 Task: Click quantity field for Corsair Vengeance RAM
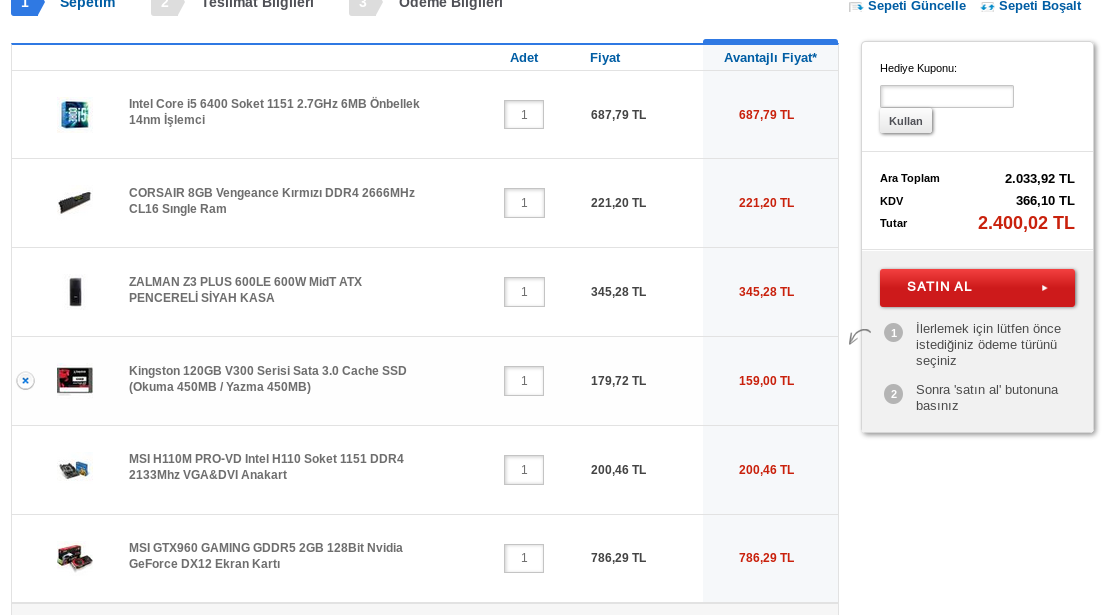tap(524, 203)
